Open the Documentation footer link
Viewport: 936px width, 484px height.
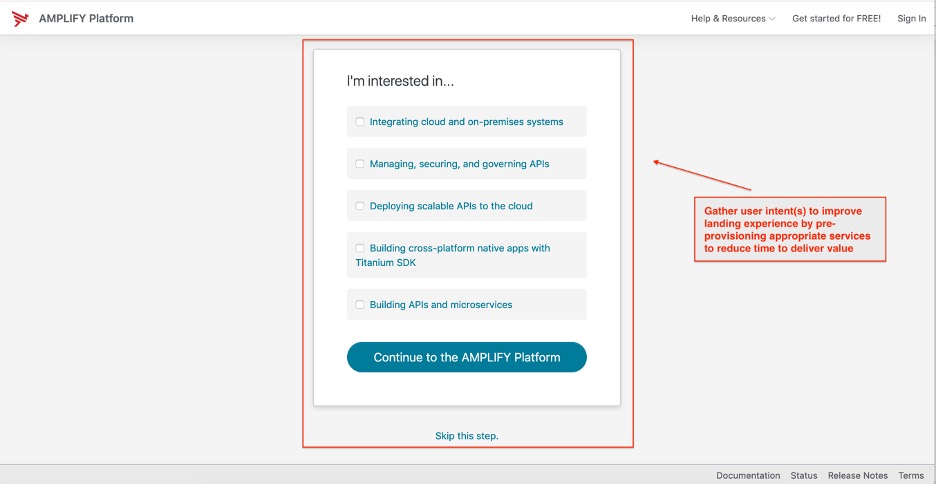pyautogui.click(x=748, y=476)
